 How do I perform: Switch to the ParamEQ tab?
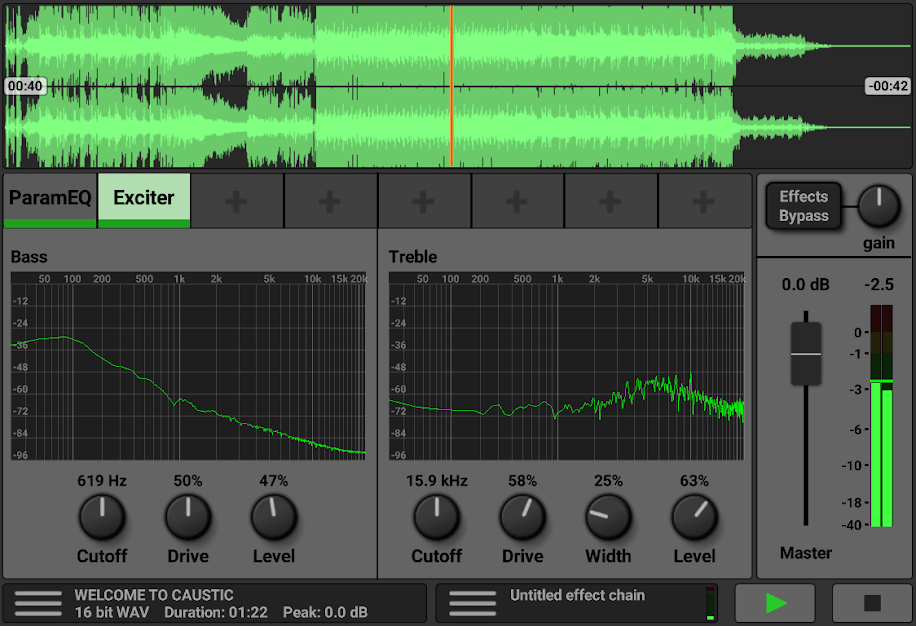coord(49,198)
